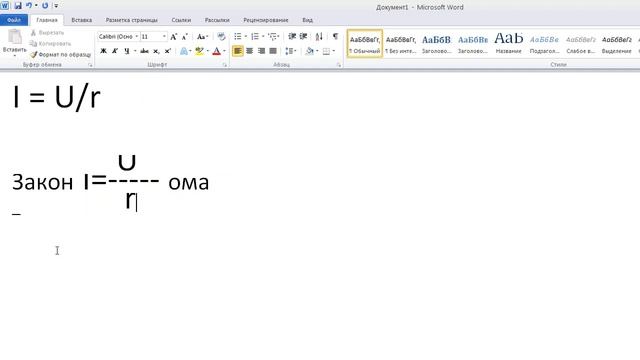Apply Обычный style
This screenshot has height=360, width=640.
point(365,43)
